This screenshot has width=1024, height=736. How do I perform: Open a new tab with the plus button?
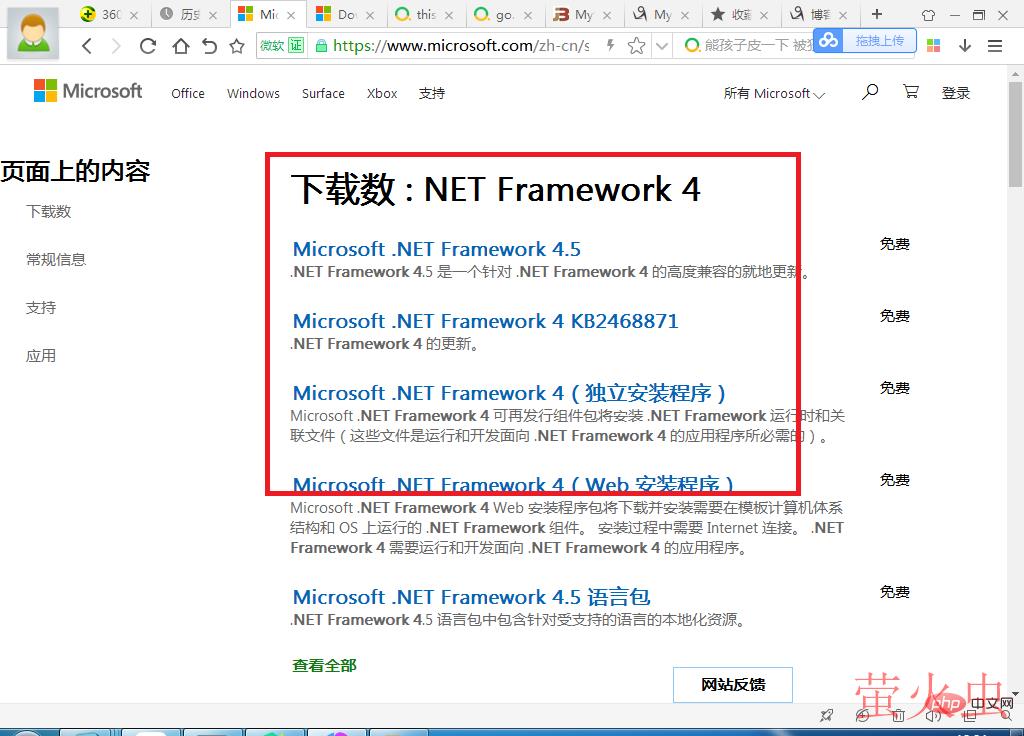point(876,14)
